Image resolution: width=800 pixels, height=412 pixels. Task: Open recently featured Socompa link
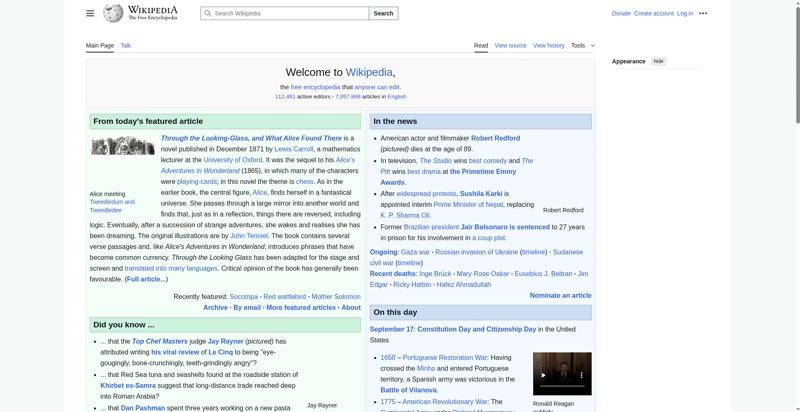(243, 296)
